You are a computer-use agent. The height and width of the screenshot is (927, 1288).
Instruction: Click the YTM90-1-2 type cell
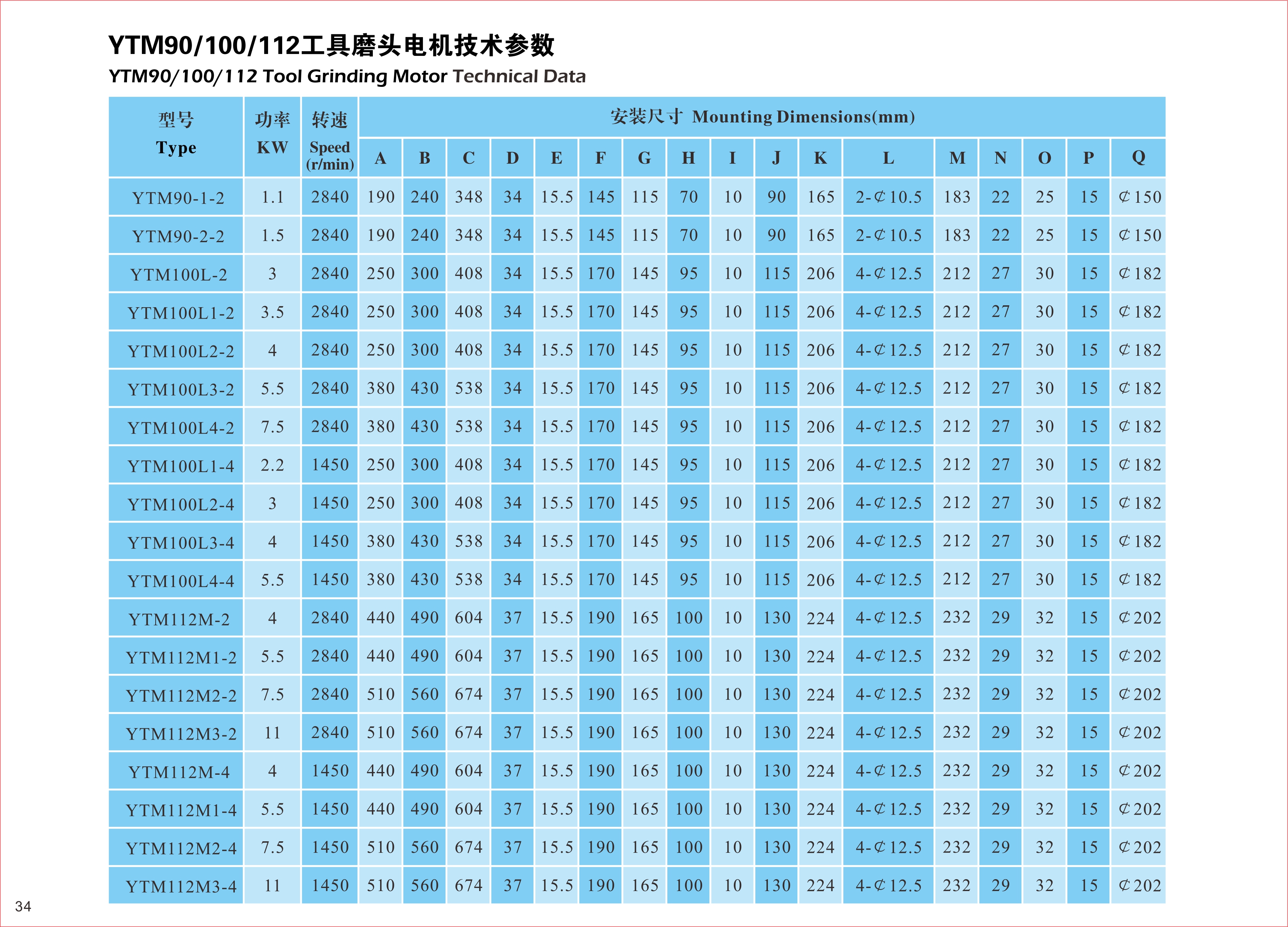(176, 197)
